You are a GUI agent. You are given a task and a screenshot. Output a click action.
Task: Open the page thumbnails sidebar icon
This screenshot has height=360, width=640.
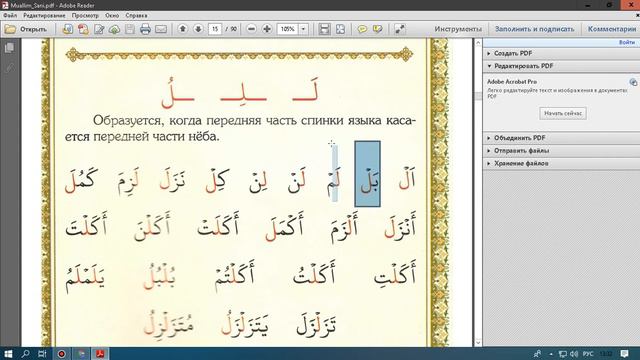pos(9,48)
